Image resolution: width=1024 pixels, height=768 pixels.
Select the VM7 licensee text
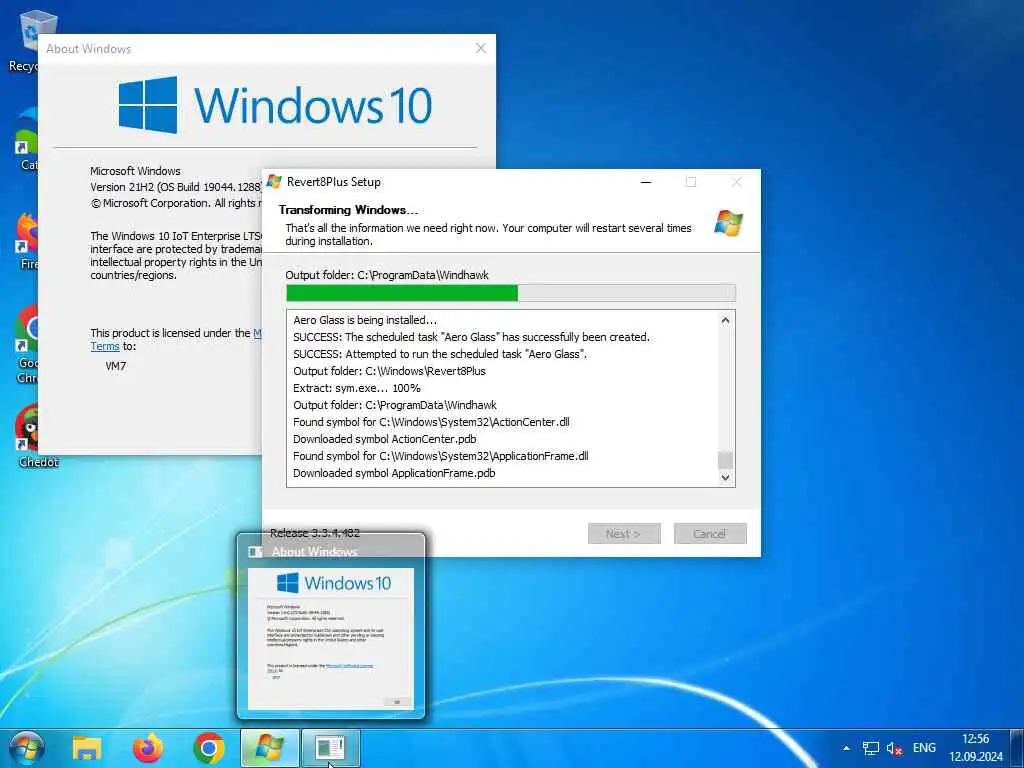coord(116,366)
